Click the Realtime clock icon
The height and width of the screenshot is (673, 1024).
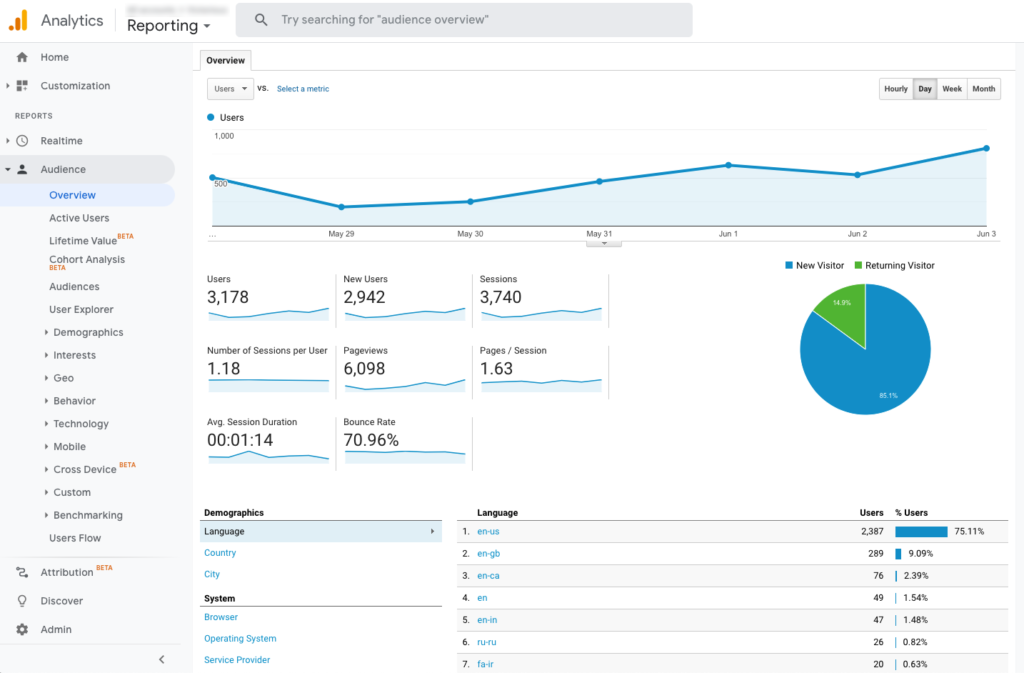[x=22, y=141]
